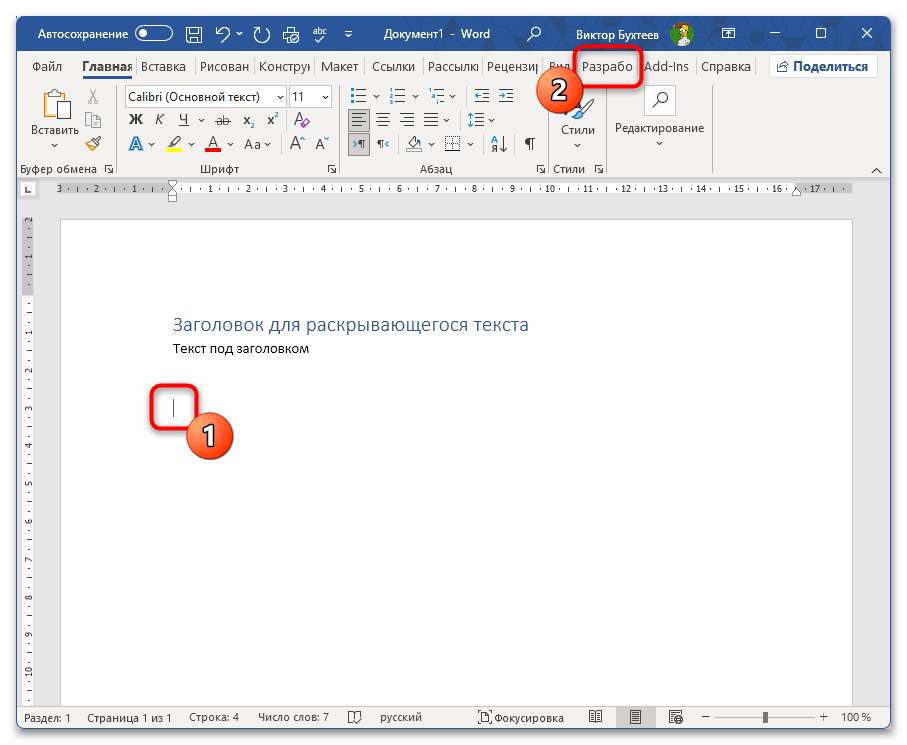907x745 pixels.
Task: Expand the font size dropdown
Action: click(324, 97)
